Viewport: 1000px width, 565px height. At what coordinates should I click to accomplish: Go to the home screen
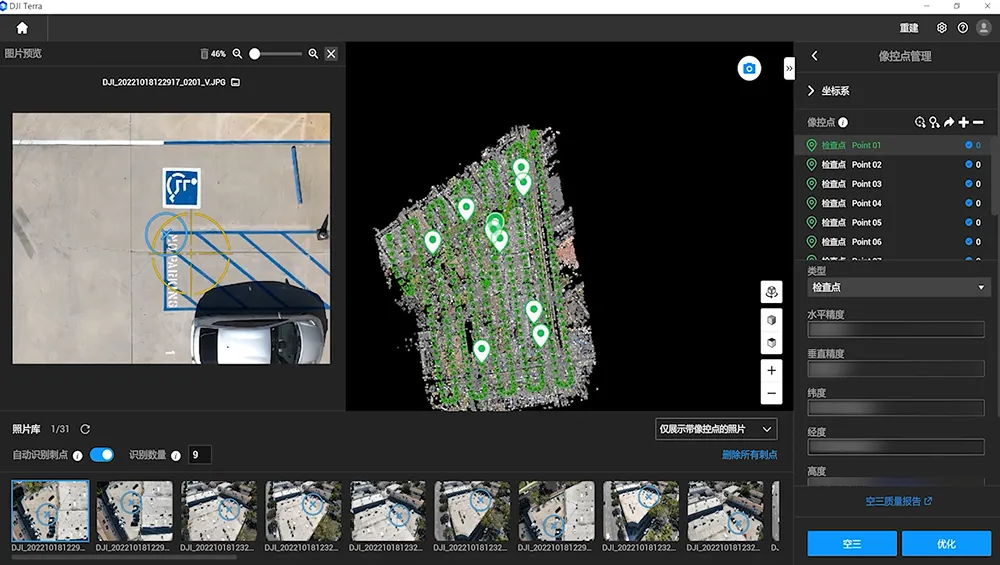(22, 28)
